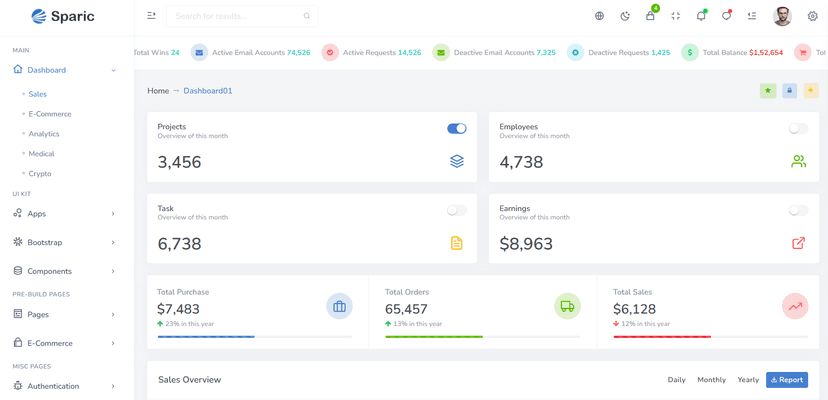Click the search magnifier icon

[307, 16]
